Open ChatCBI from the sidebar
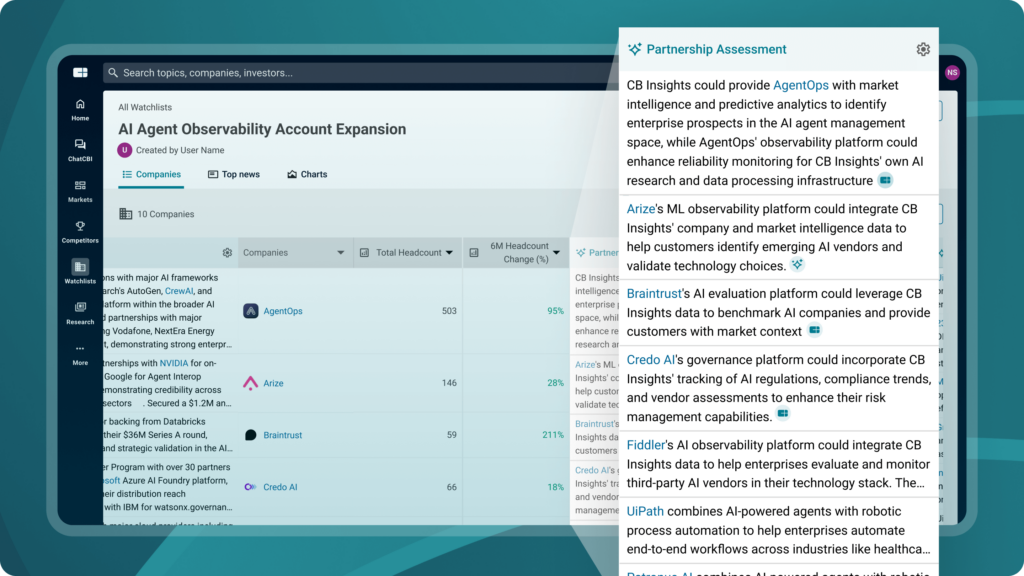The image size is (1024, 576). click(x=80, y=146)
